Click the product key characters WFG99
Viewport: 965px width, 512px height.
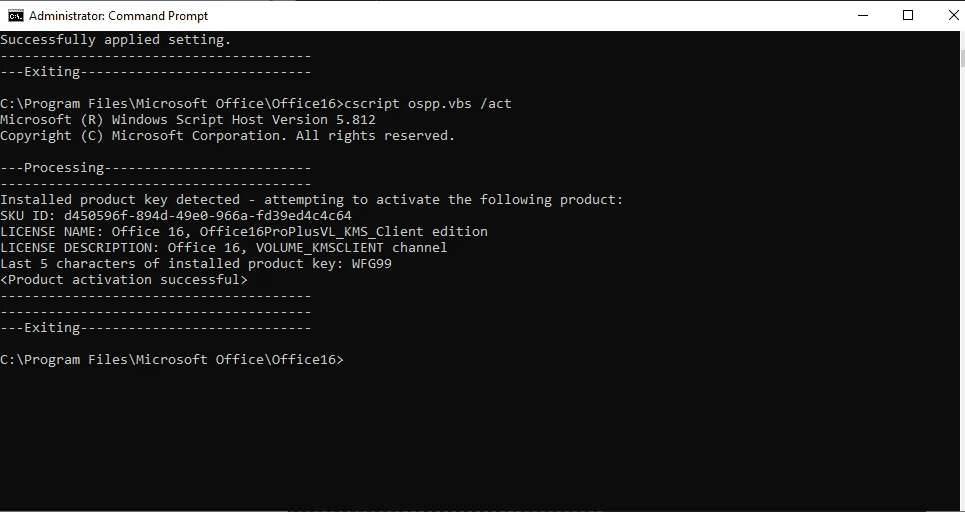point(372,263)
